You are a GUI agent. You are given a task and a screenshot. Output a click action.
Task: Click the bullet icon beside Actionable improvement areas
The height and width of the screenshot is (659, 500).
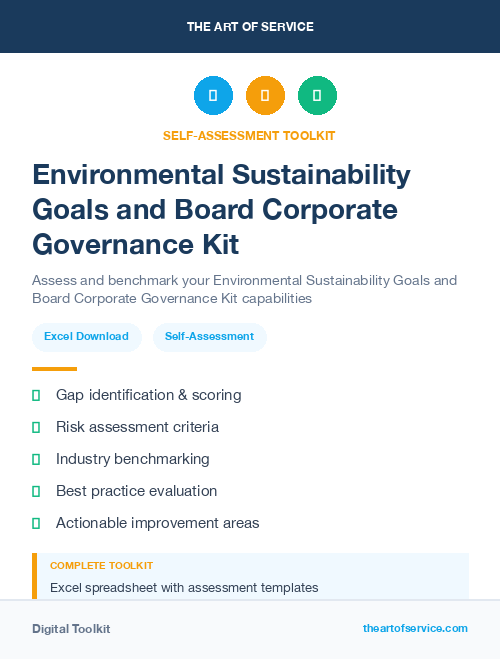pyautogui.click(x=36, y=523)
